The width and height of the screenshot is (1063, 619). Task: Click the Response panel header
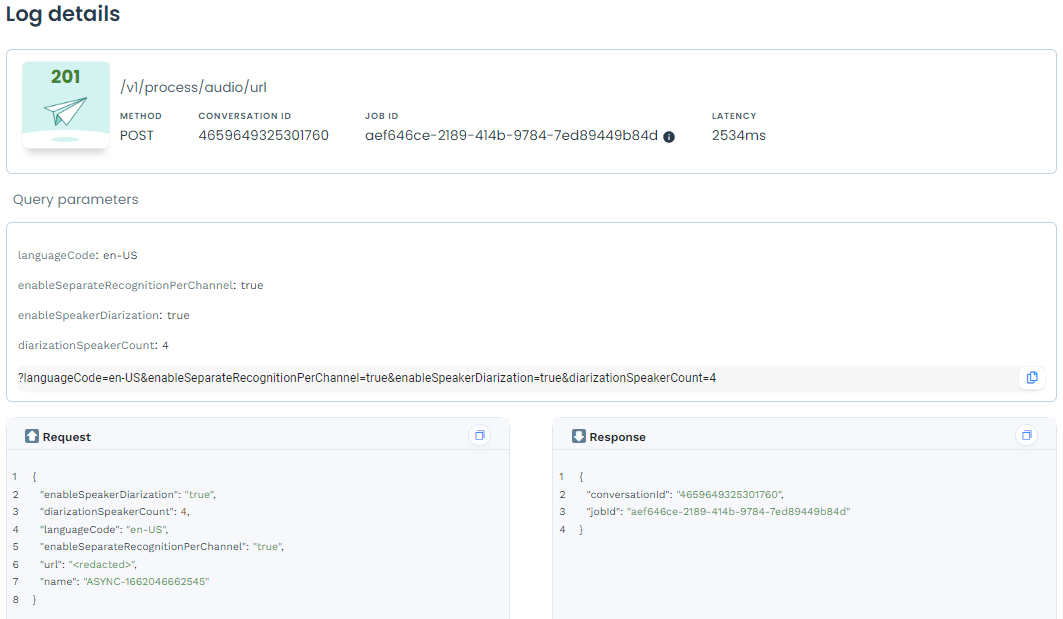(x=612, y=437)
